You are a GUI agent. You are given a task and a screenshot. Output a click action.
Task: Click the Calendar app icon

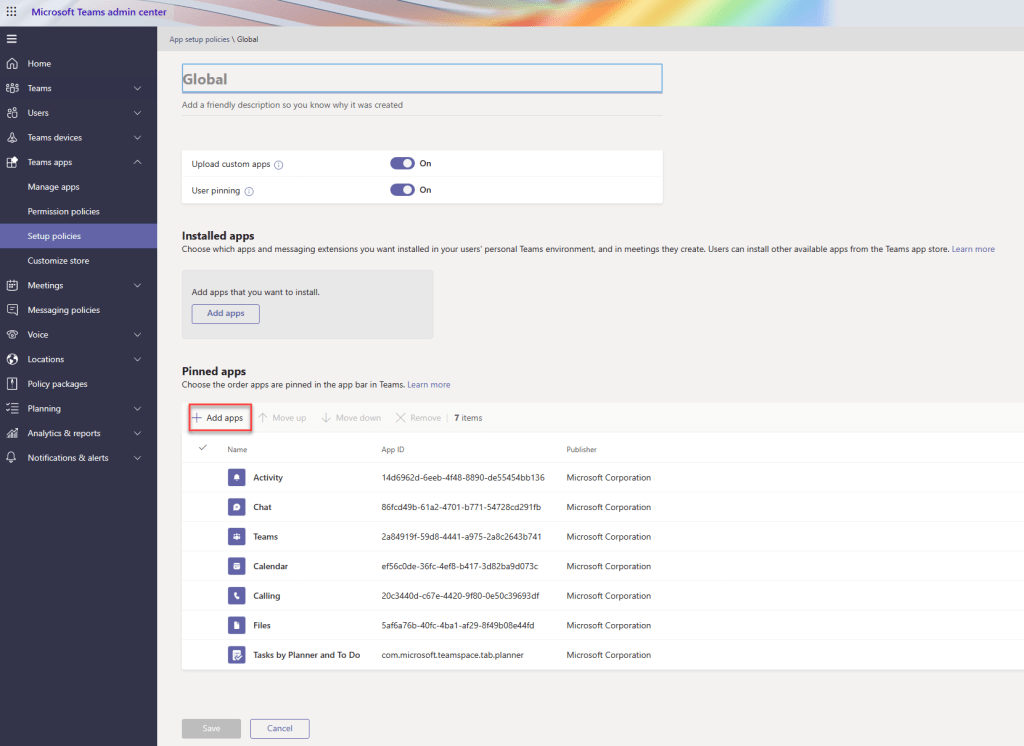[235, 566]
